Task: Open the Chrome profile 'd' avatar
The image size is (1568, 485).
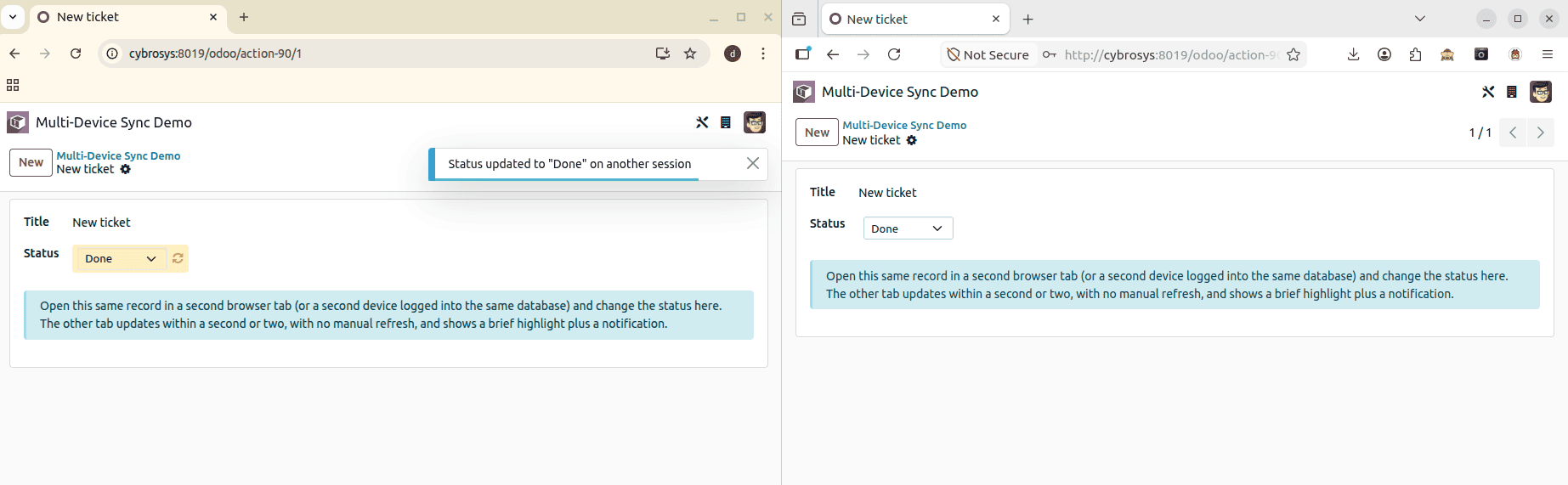Action: click(733, 54)
